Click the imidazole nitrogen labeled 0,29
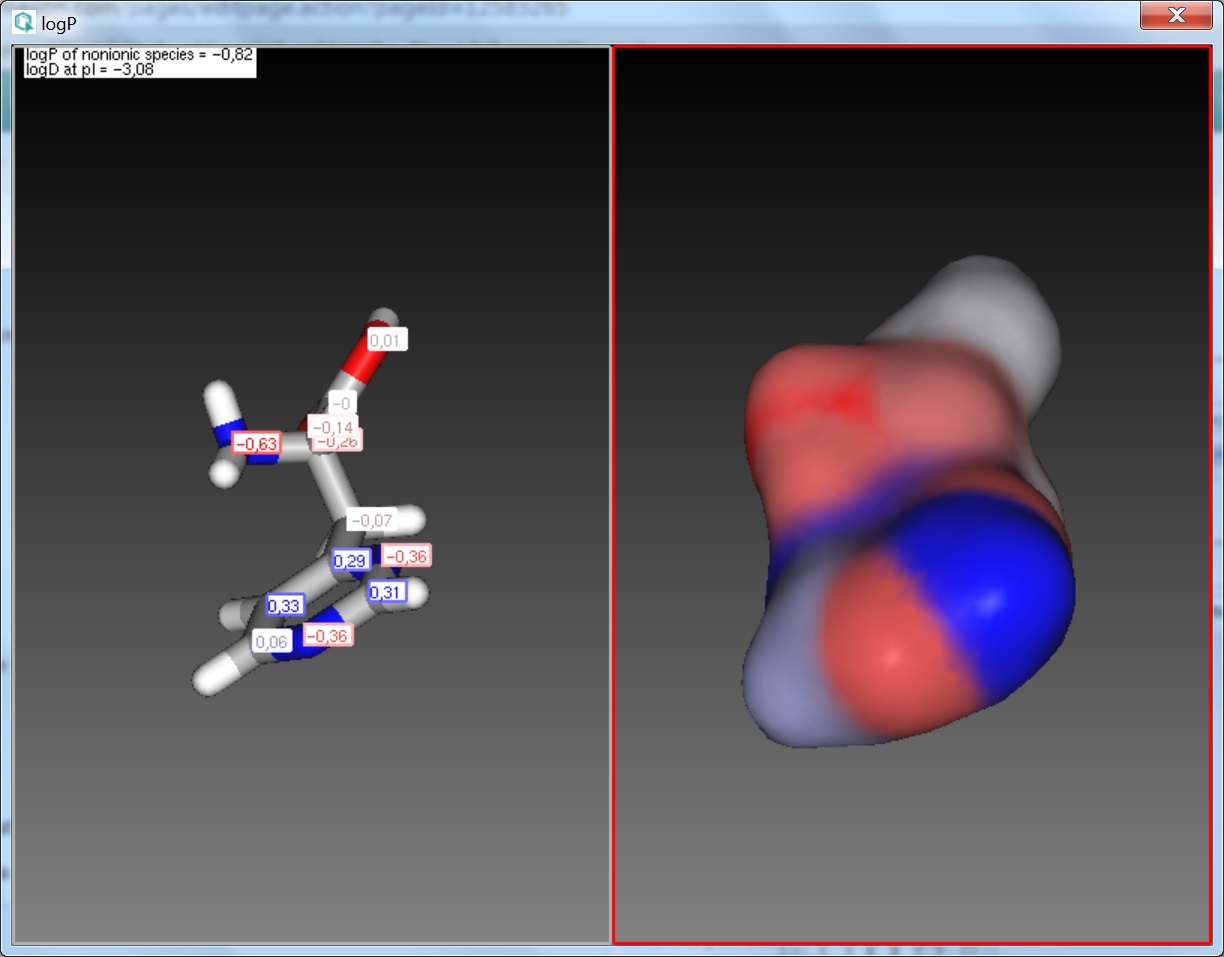Screen dimensions: 1224x957 (351, 560)
